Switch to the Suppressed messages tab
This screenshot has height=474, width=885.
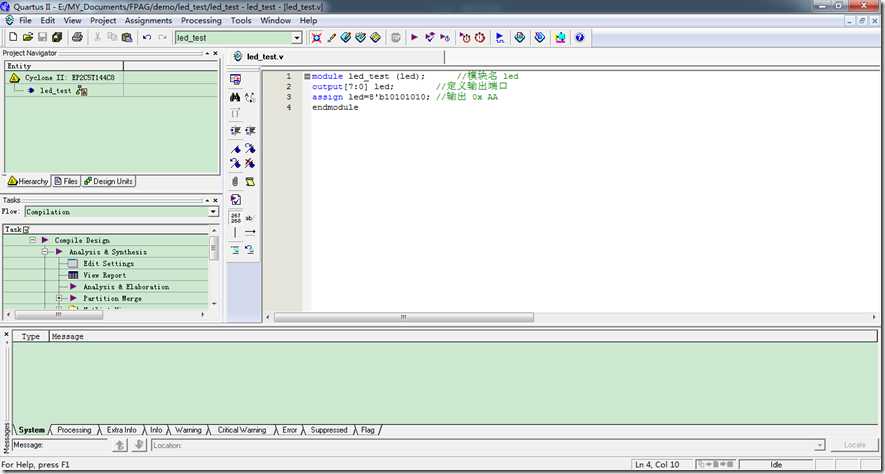[329, 430]
